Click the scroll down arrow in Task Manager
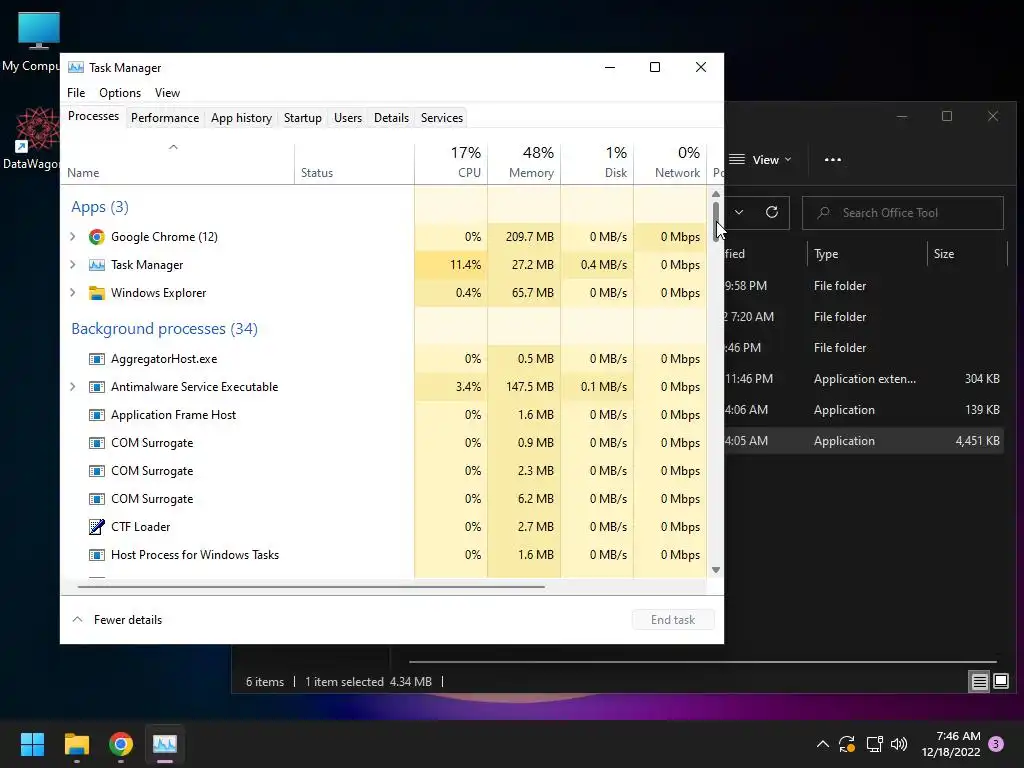The image size is (1024, 768). tap(716, 570)
